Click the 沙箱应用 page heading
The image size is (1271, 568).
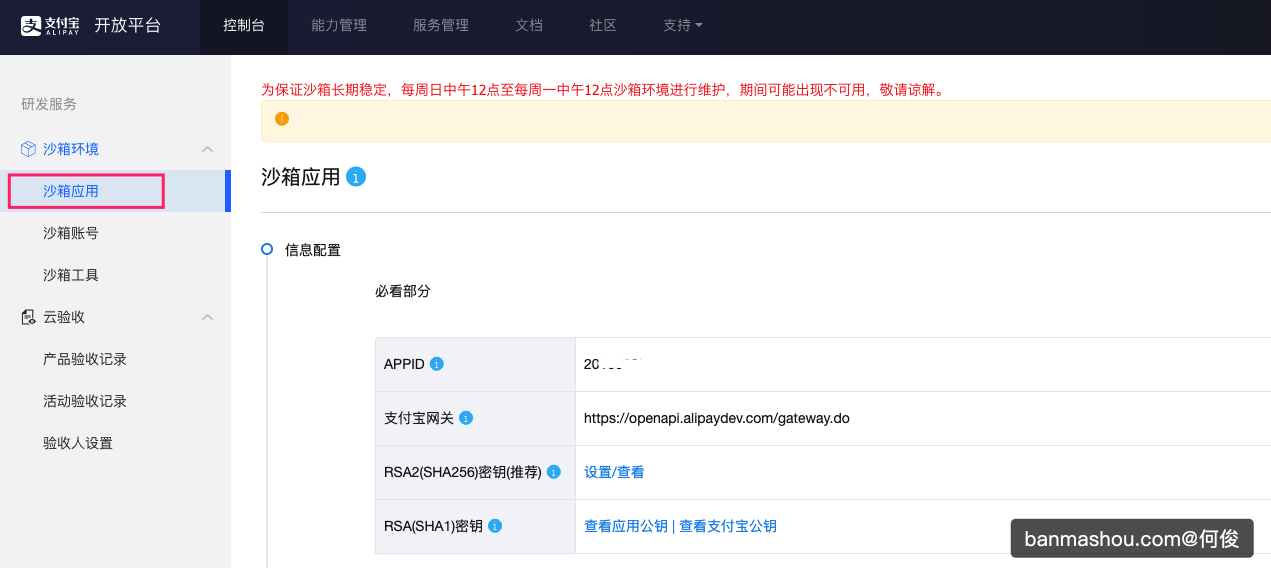point(300,178)
